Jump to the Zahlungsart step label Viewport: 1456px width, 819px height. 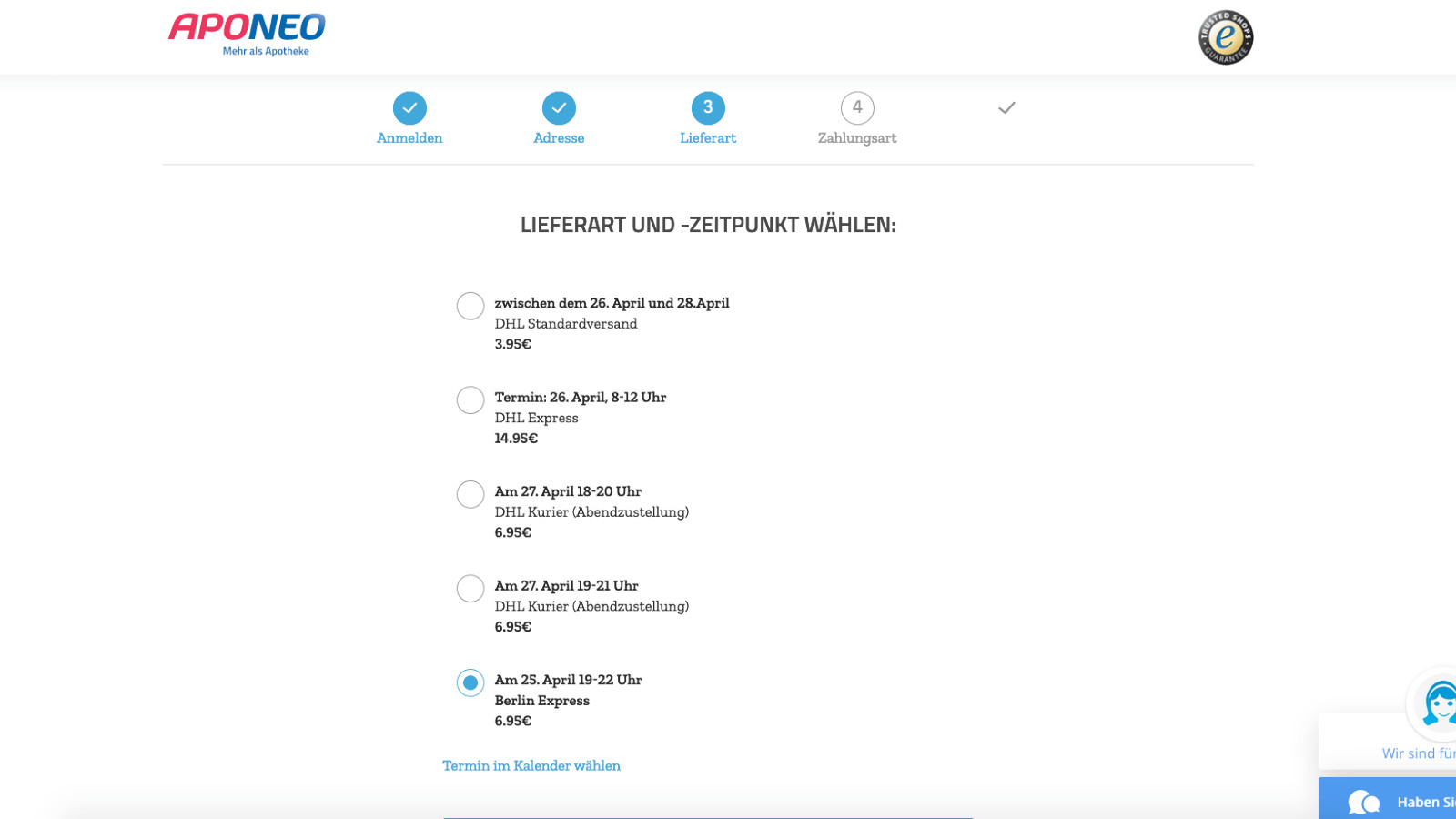(x=857, y=138)
